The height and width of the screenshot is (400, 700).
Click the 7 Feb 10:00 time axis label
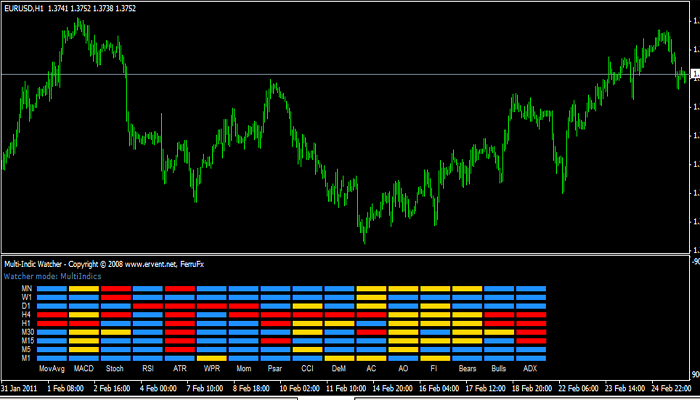click(x=206, y=387)
